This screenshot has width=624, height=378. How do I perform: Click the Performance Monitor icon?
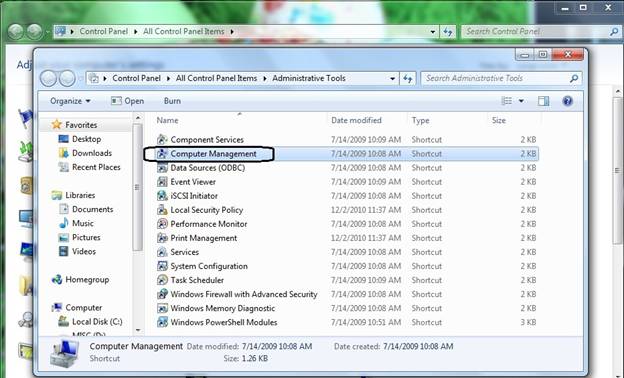[162, 224]
